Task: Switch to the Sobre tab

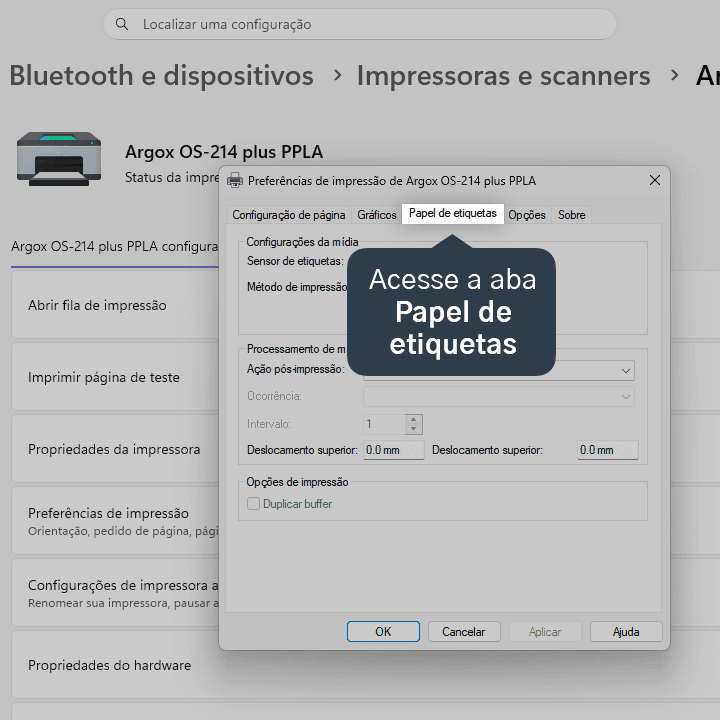Action: coord(571,215)
